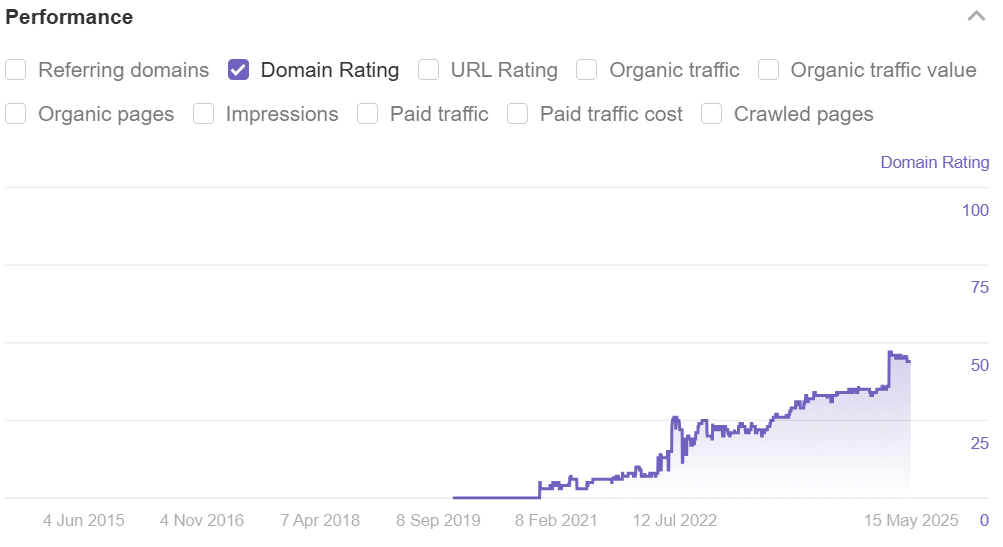Image resolution: width=1003 pixels, height=547 pixels.
Task: Click the 15 May 2025 date label
Action: [911, 520]
